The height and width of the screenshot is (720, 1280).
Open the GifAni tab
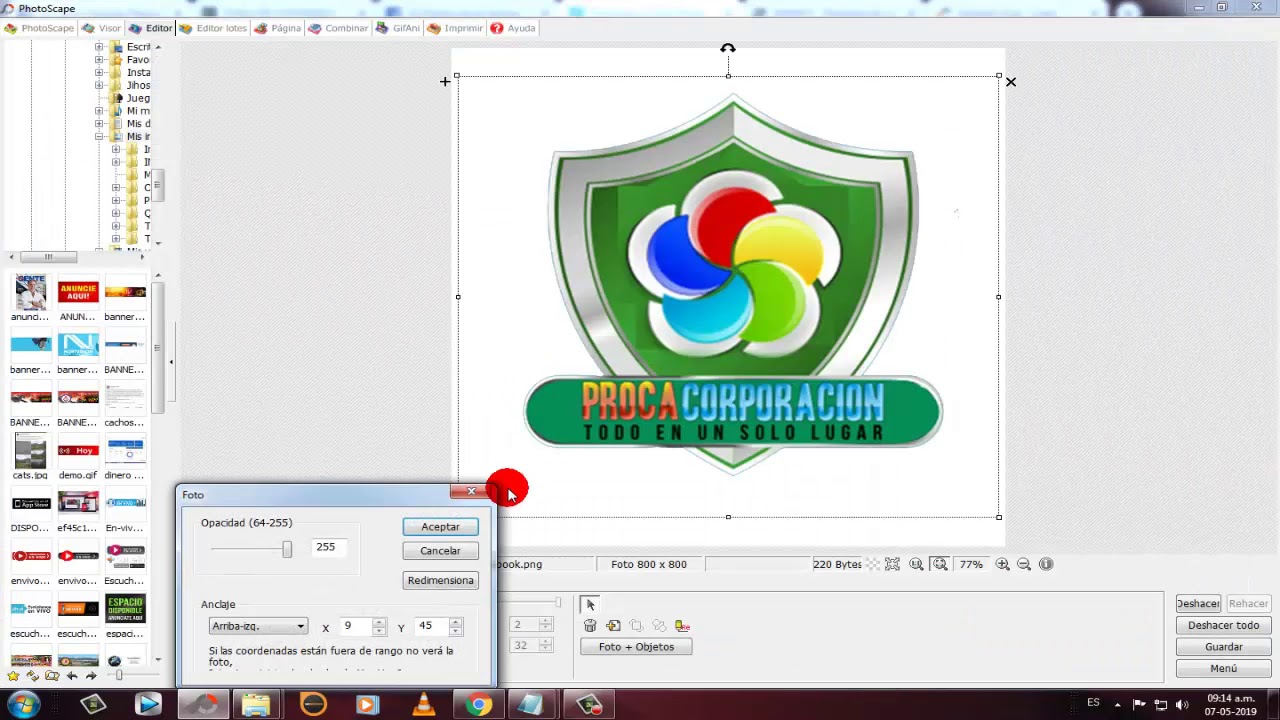pos(398,28)
